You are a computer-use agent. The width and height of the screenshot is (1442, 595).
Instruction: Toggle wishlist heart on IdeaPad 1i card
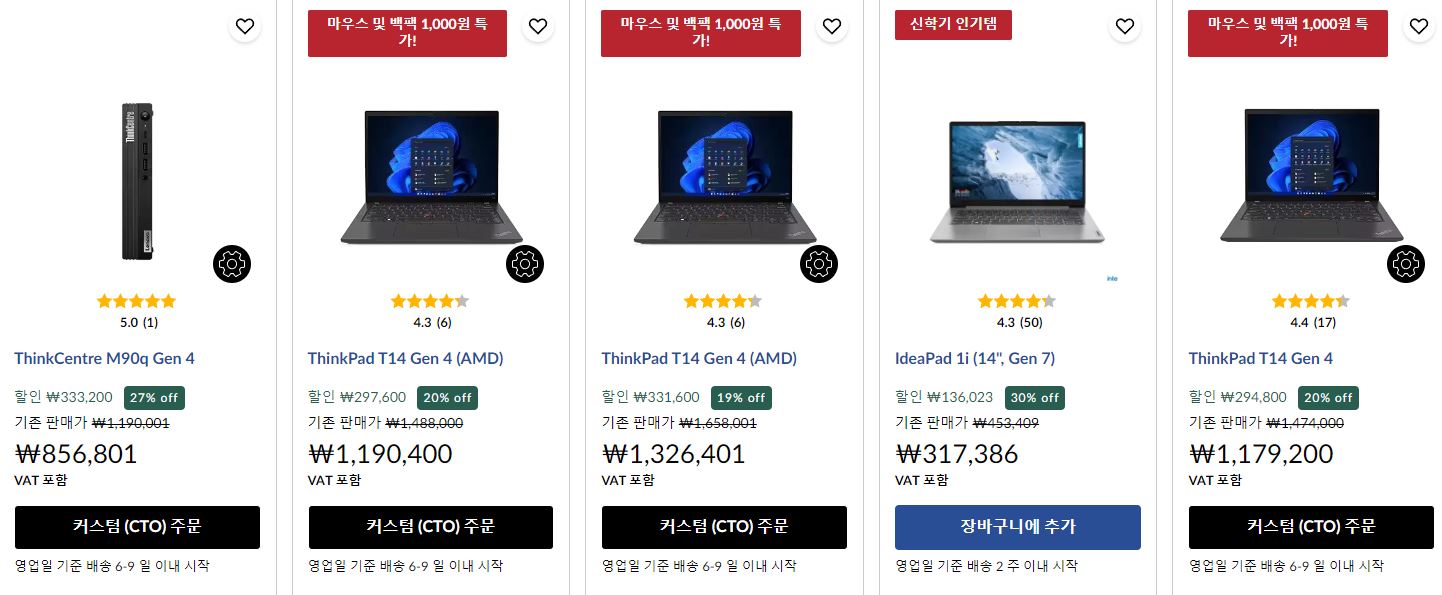(1125, 26)
